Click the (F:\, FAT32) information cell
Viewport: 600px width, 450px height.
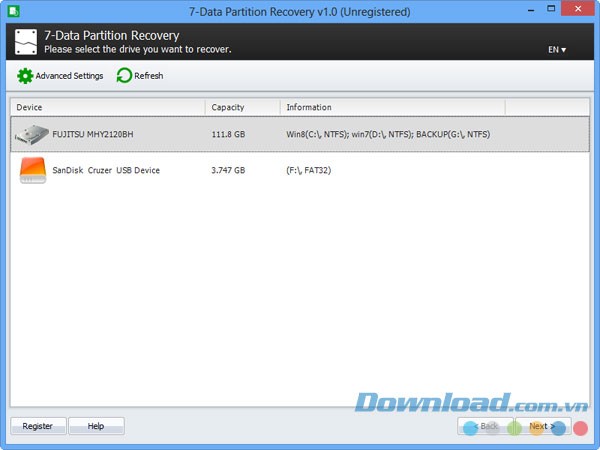[308, 170]
